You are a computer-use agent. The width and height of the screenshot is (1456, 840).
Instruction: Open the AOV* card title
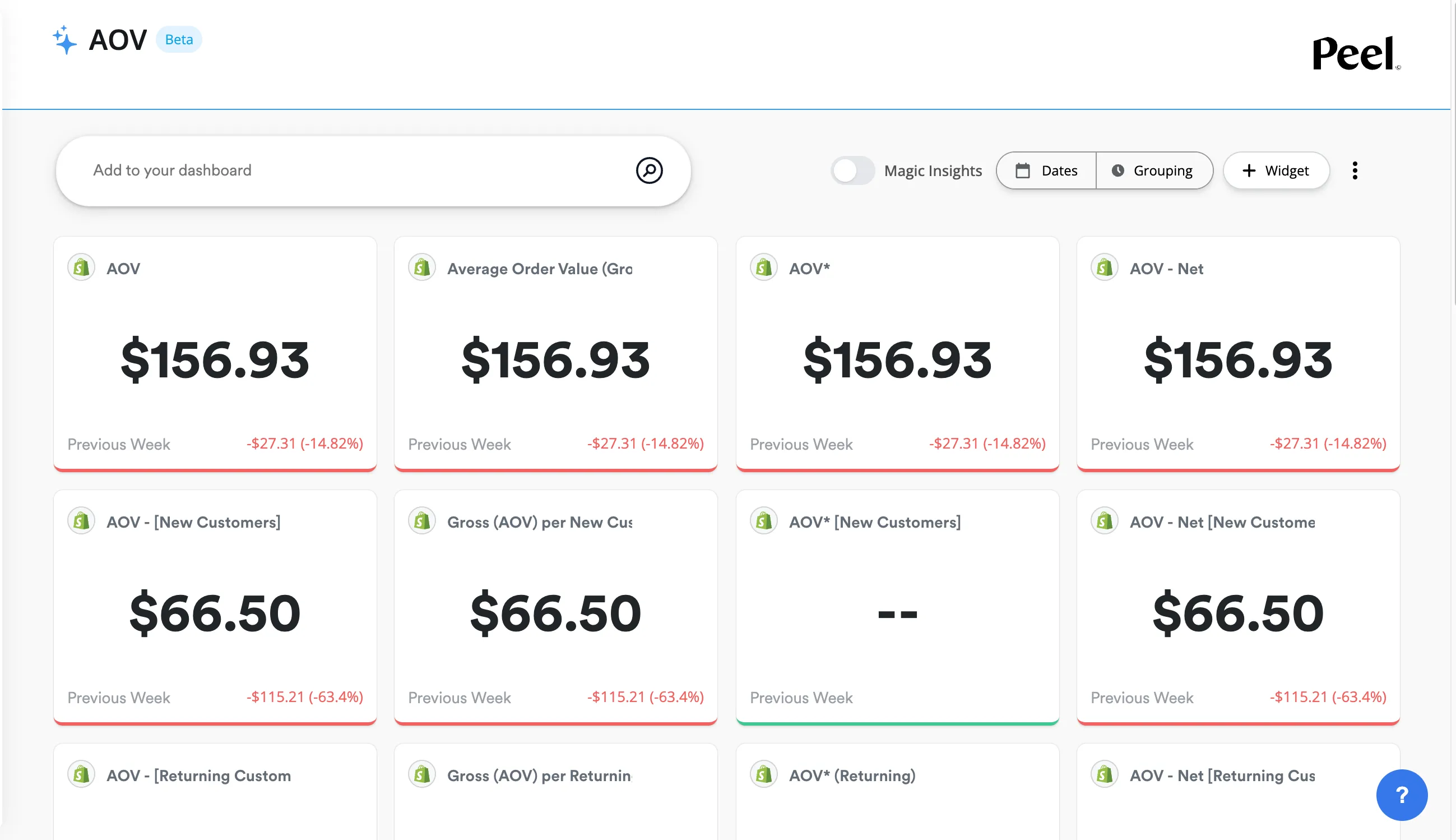809,268
